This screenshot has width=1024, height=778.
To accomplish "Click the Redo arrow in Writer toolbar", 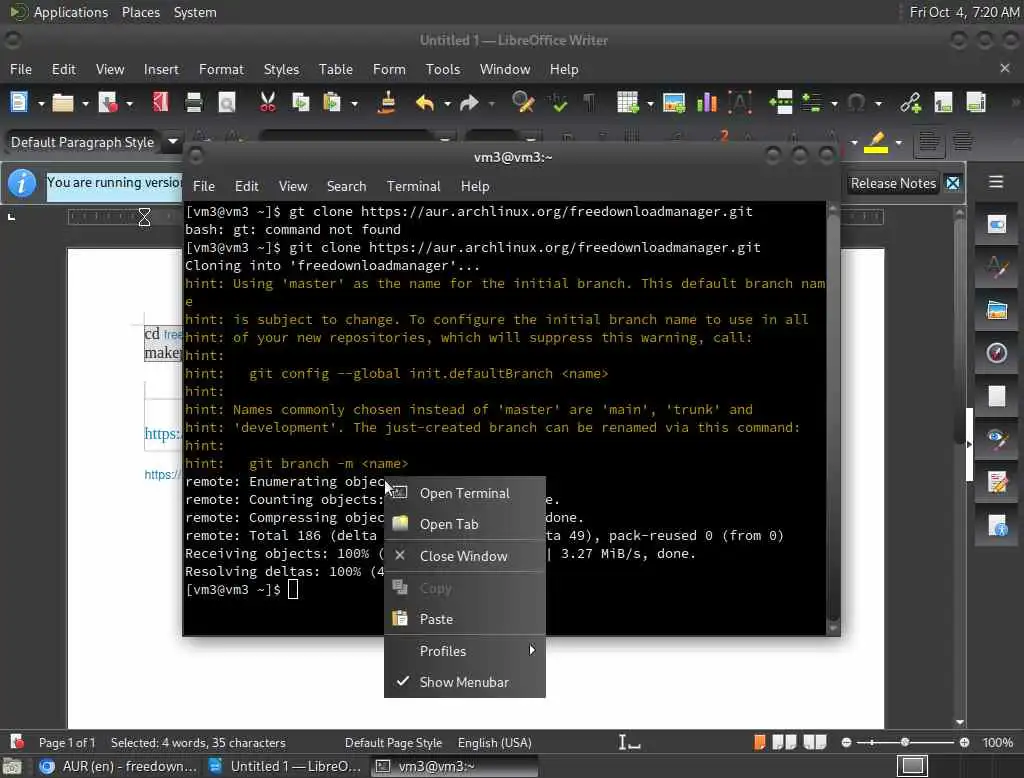I will tap(470, 103).
